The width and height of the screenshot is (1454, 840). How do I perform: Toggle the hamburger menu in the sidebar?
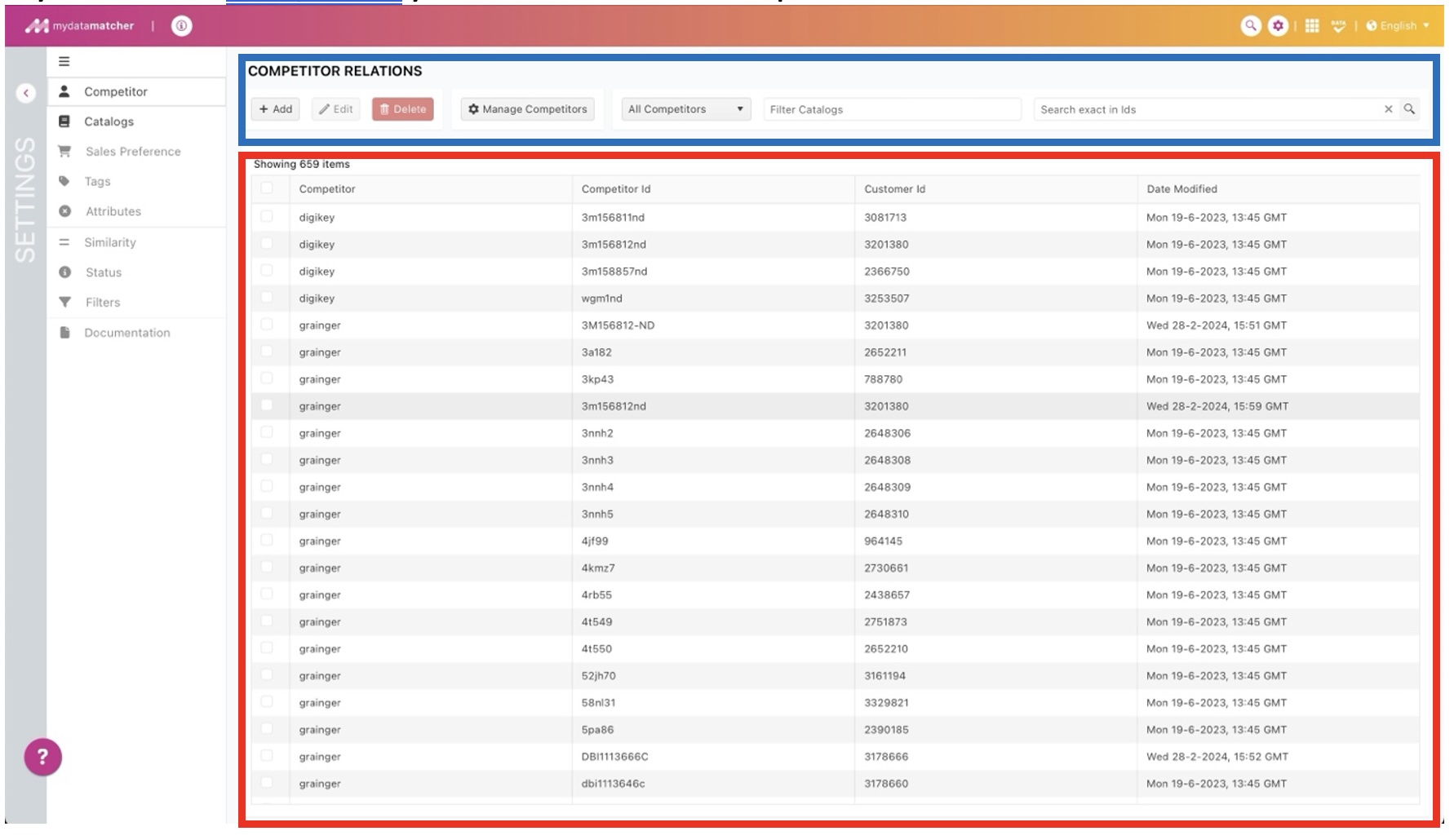pyautogui.click(x=64, y=61)
